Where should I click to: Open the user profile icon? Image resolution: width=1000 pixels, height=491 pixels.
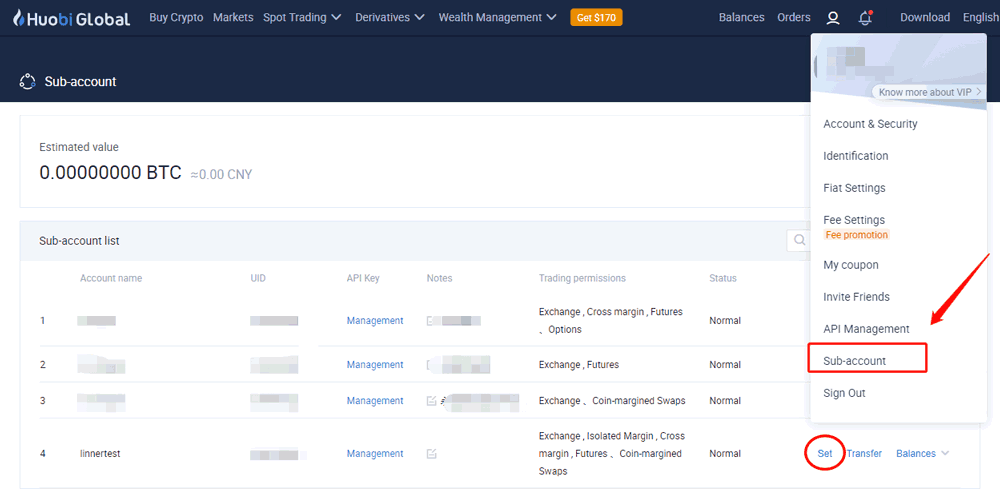click(832, 18)
